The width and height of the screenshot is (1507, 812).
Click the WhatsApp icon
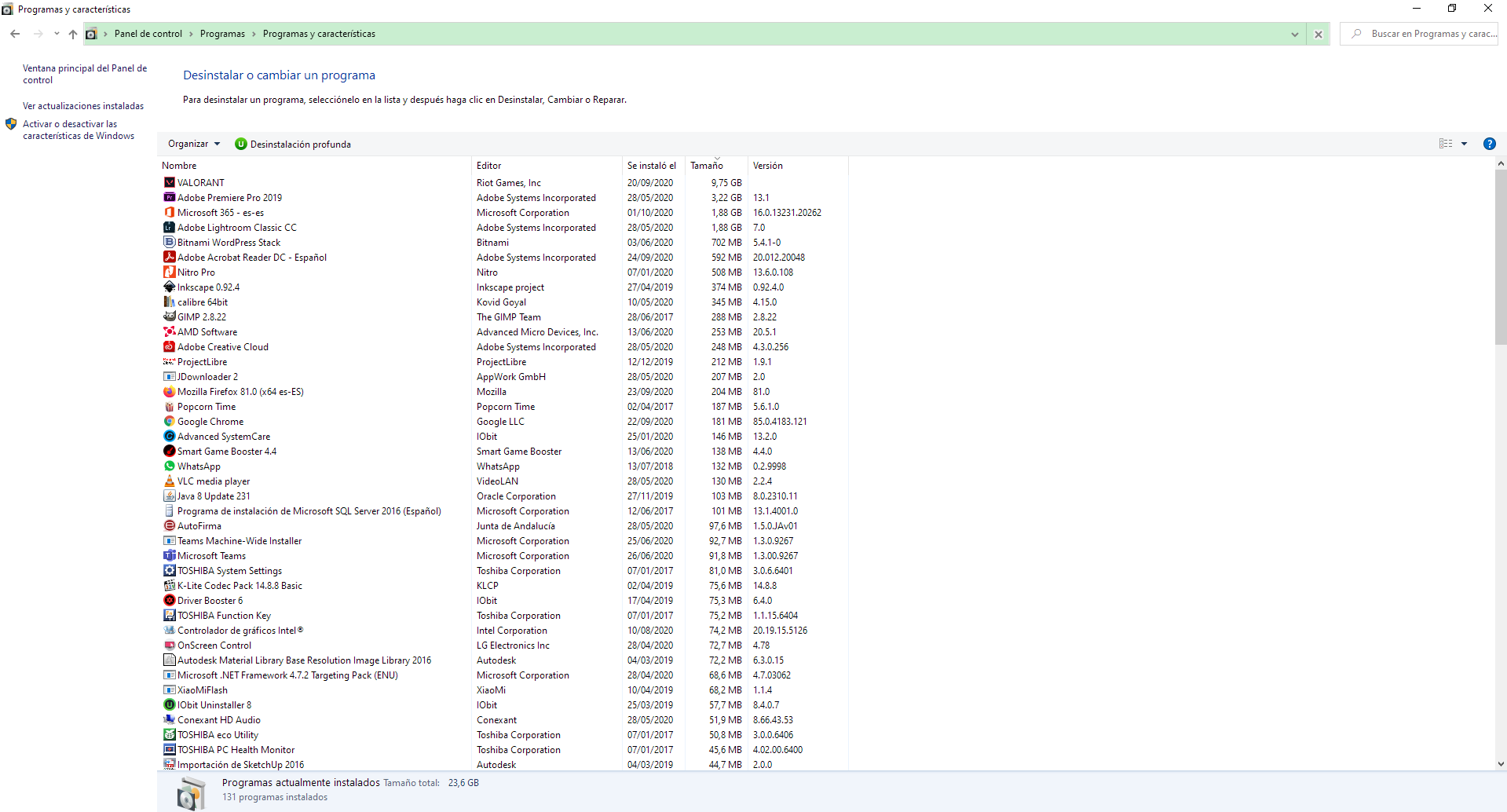click(169, 466)
